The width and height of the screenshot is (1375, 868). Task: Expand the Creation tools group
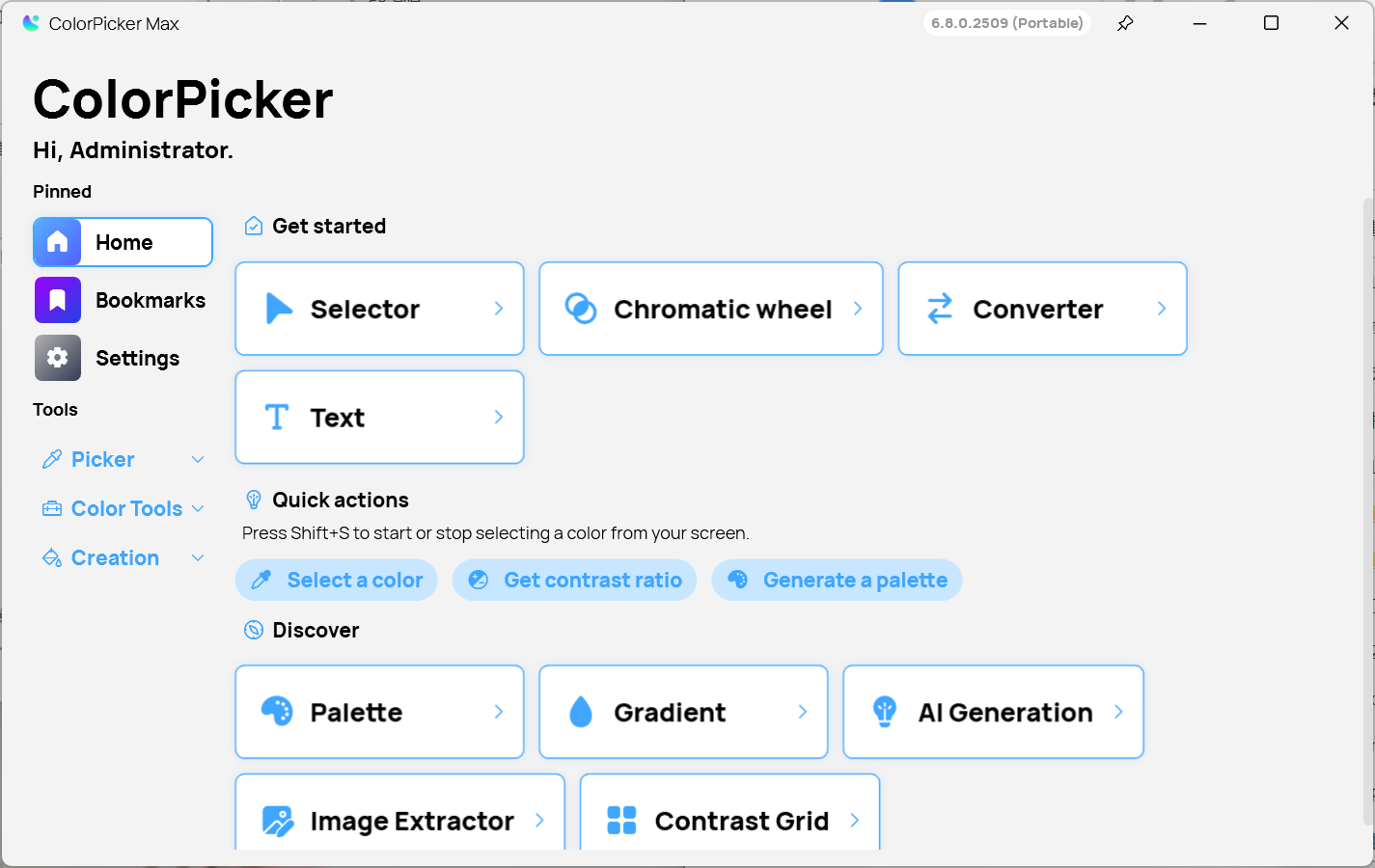coord(198,557)
